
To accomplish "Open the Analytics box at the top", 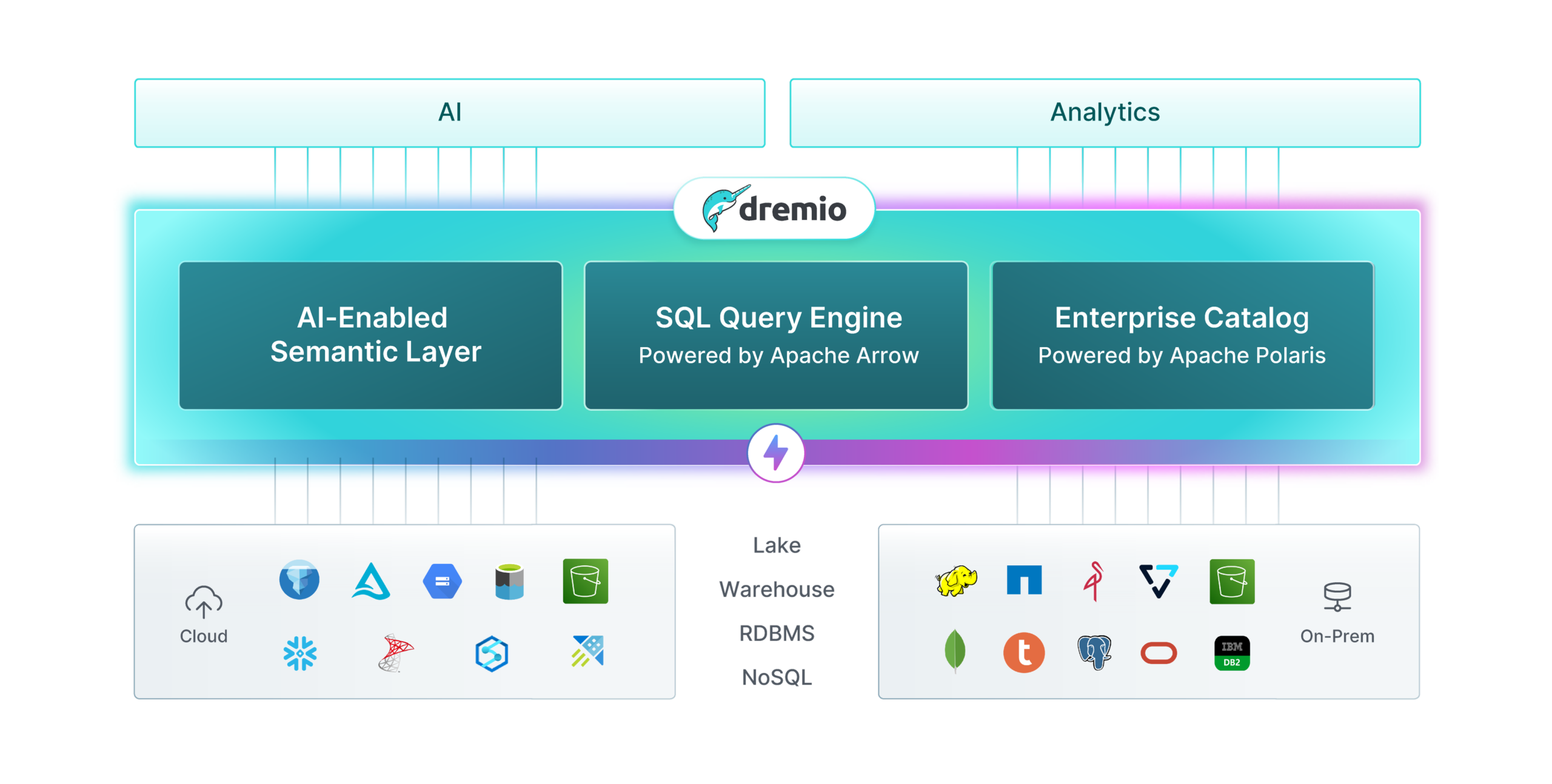I will tap(1105, 113).
